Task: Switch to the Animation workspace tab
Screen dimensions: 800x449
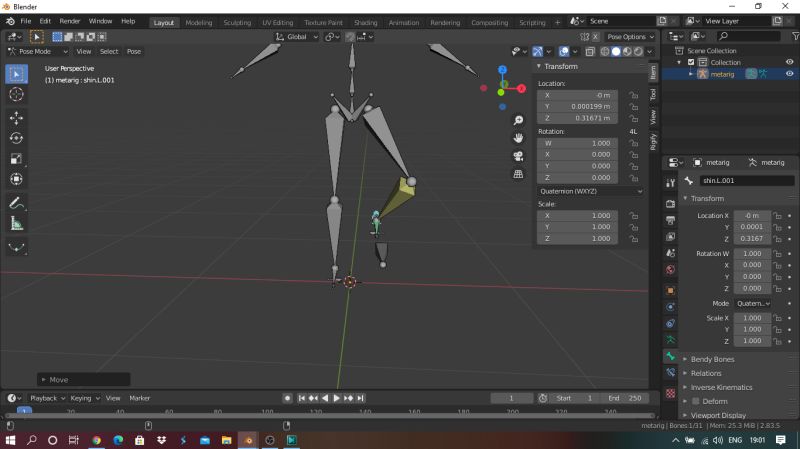Action: 404,22
